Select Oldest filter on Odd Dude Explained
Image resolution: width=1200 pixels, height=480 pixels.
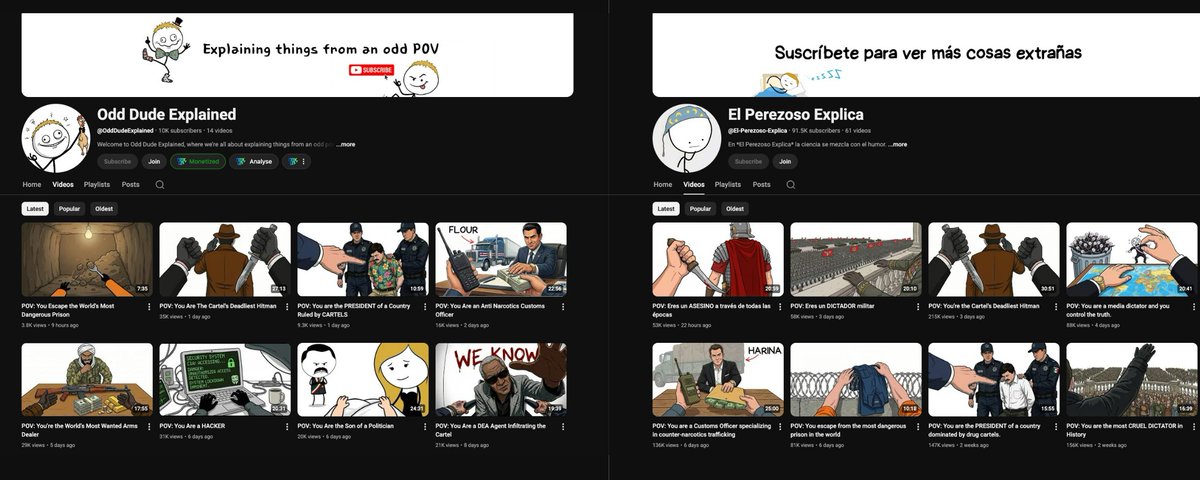[x=104, y=209]
